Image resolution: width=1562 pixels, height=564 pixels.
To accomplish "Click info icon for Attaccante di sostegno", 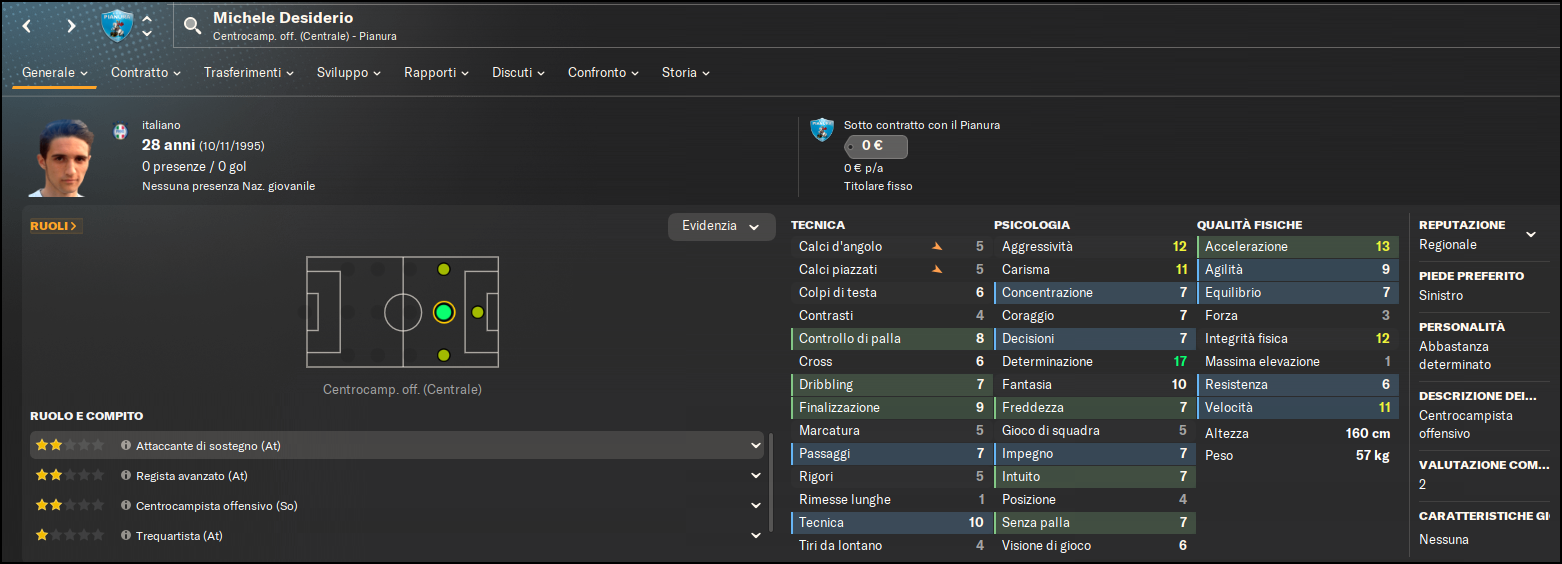I will 126,446.
